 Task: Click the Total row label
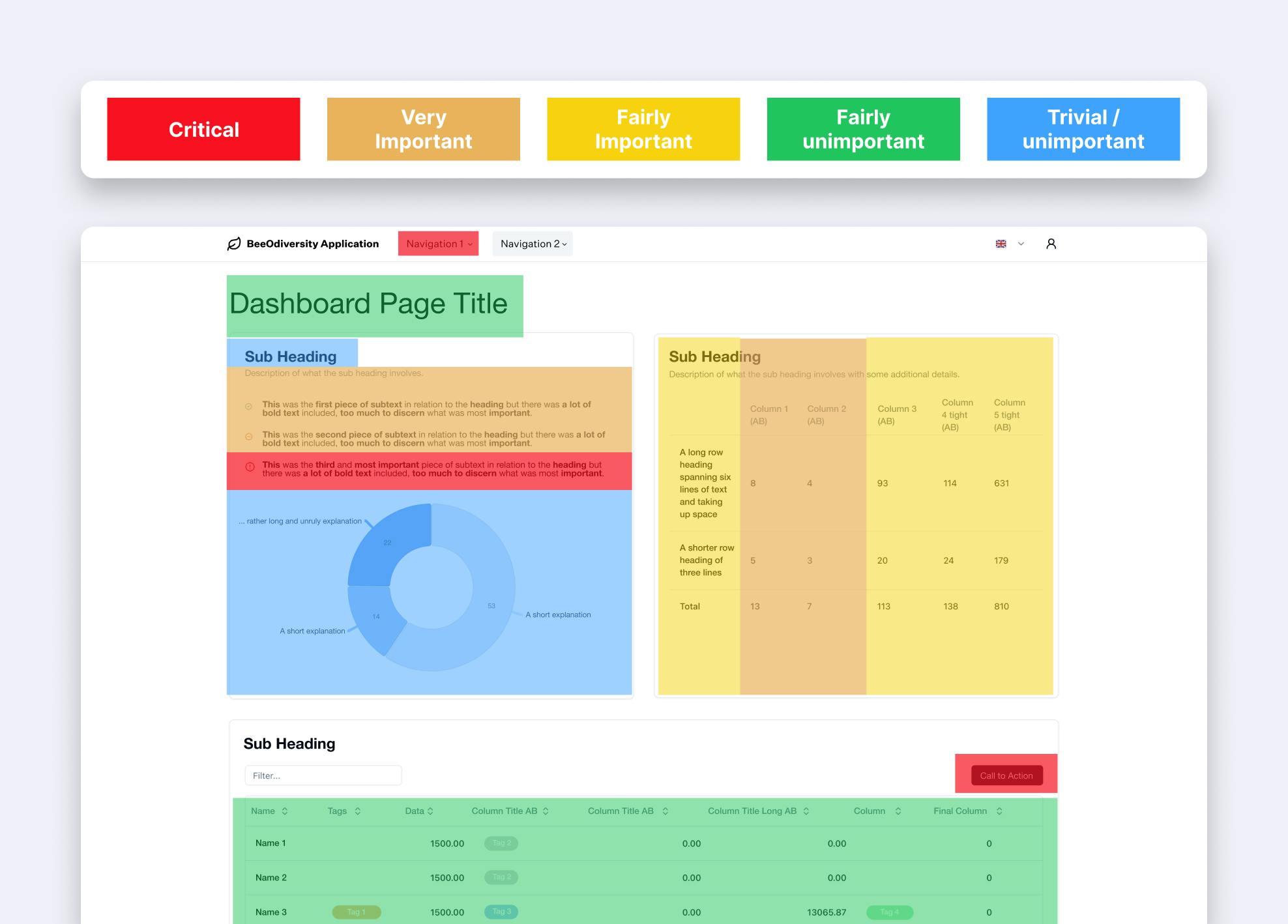[x=690, y=606]
